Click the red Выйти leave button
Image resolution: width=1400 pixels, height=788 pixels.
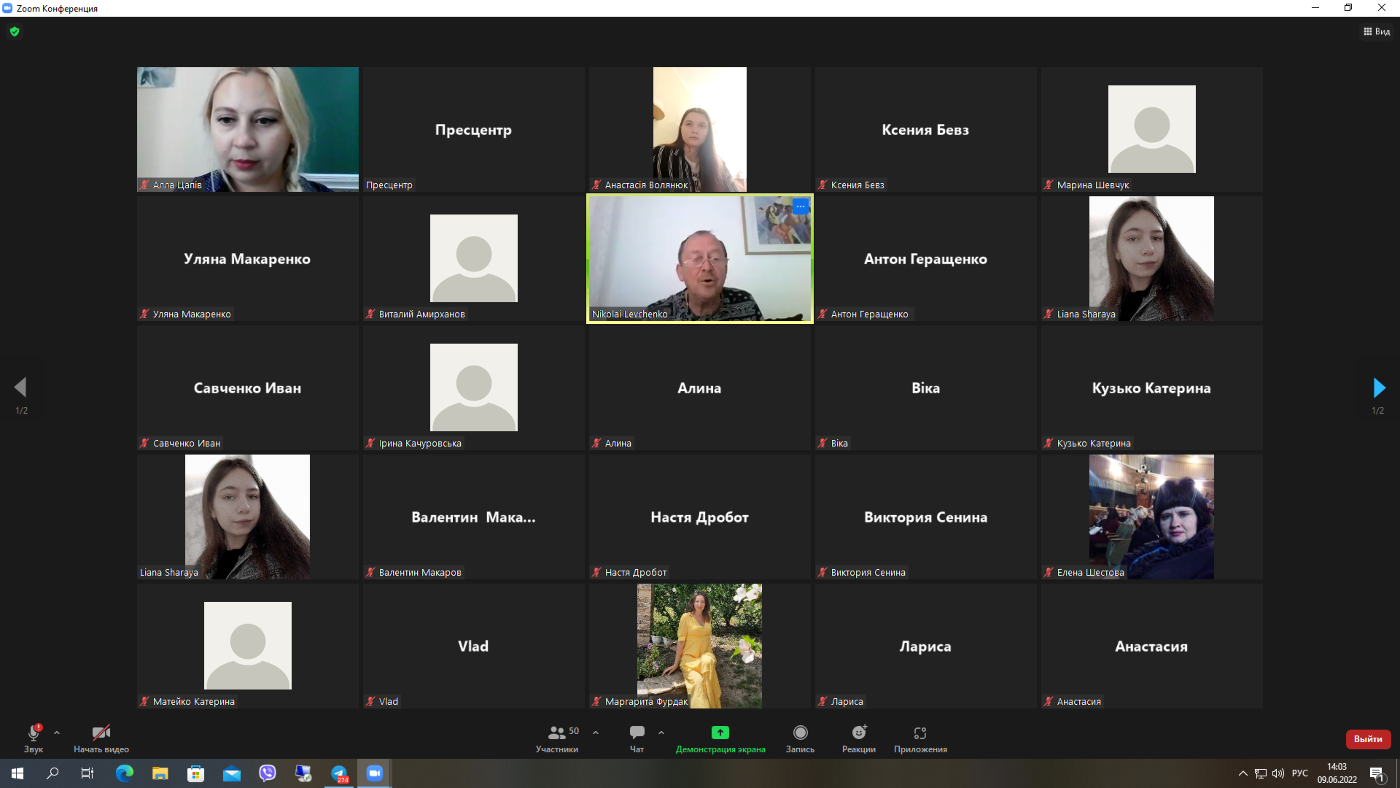coord(1368,739)
